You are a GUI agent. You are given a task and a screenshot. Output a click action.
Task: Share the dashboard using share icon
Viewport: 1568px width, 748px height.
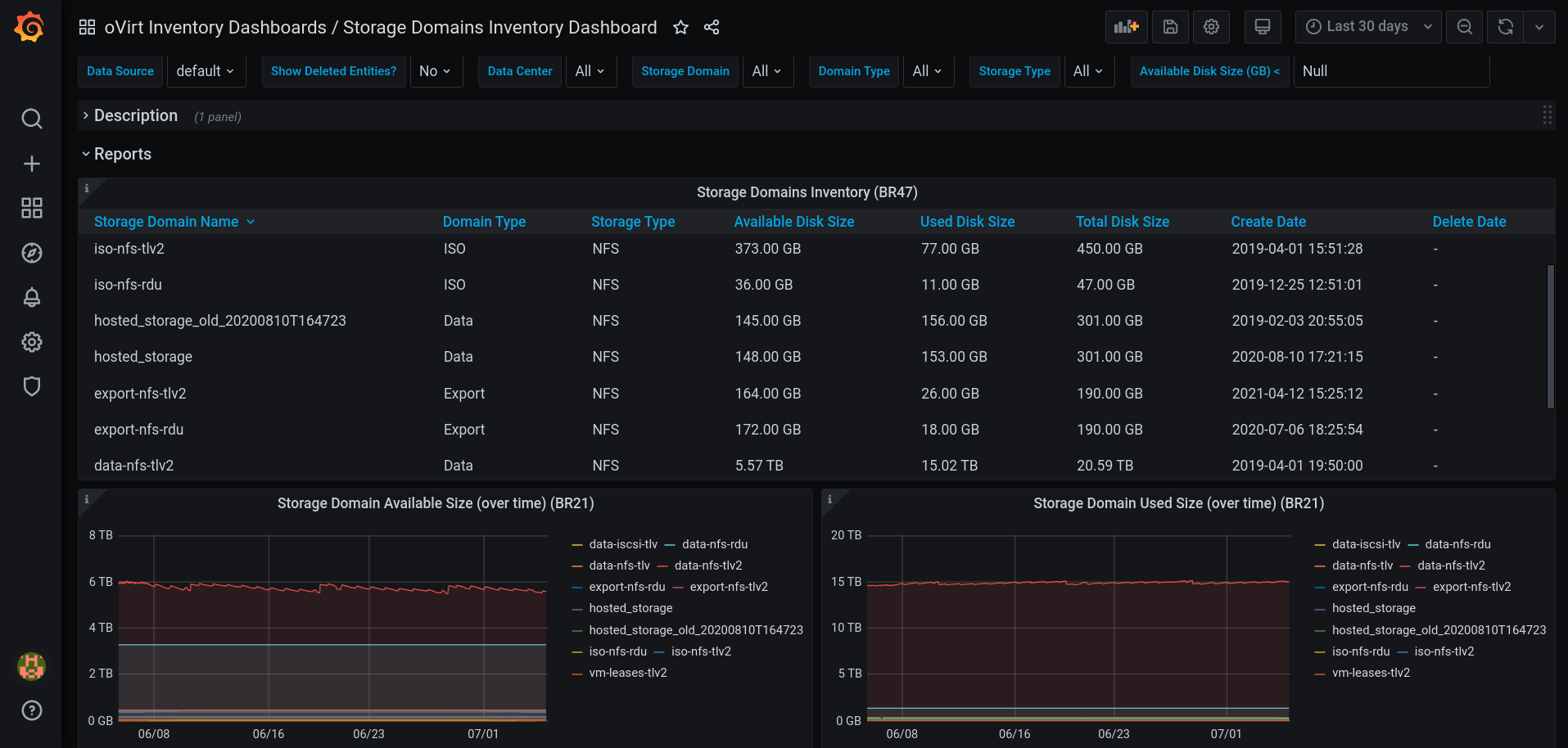tap(712, 28)
